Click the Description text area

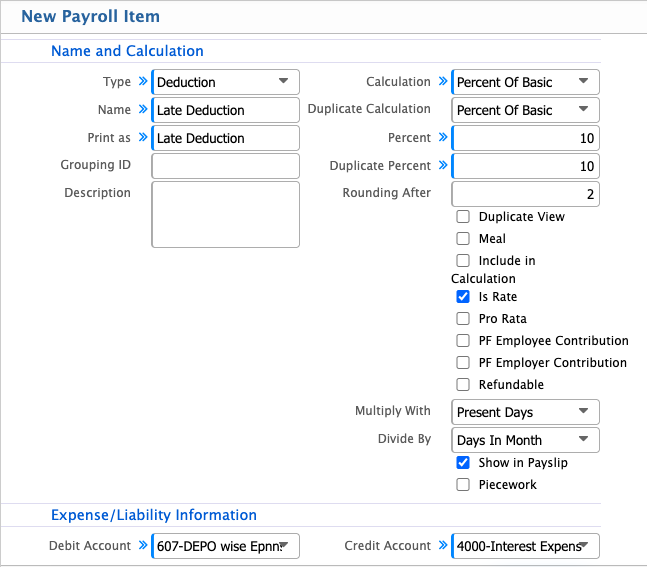[x=225, y=215]
